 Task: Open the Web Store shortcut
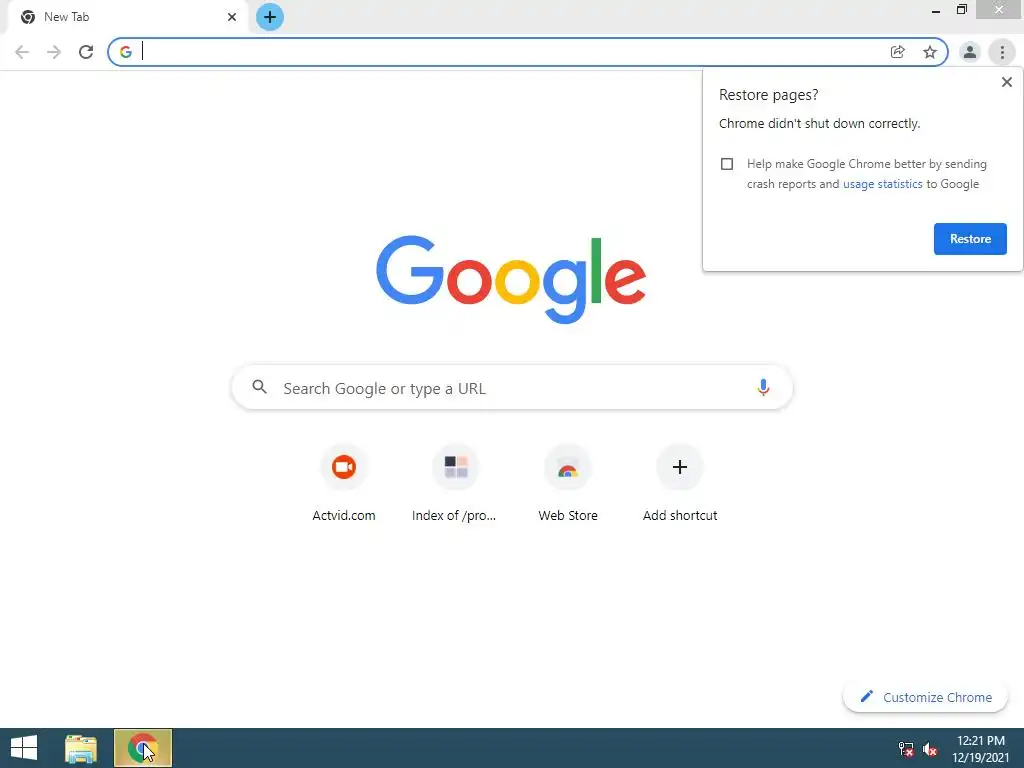tap(568, 484)
